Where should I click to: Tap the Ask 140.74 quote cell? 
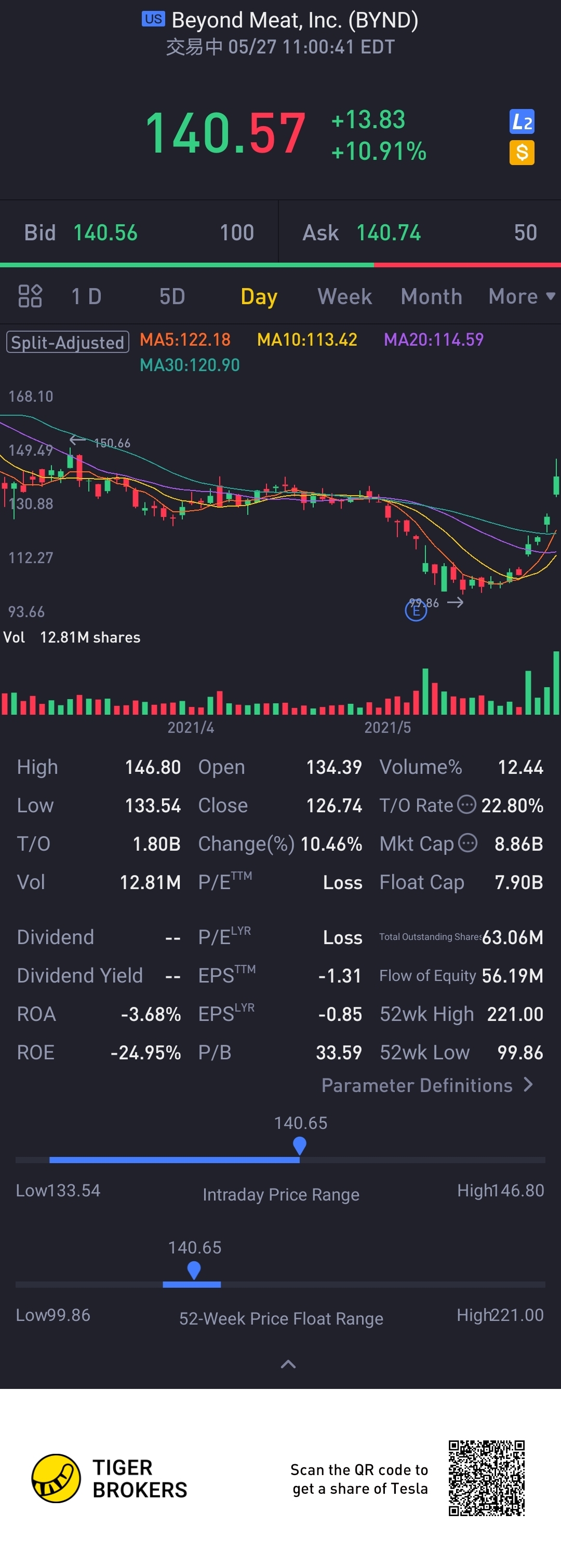click(420, 233)
